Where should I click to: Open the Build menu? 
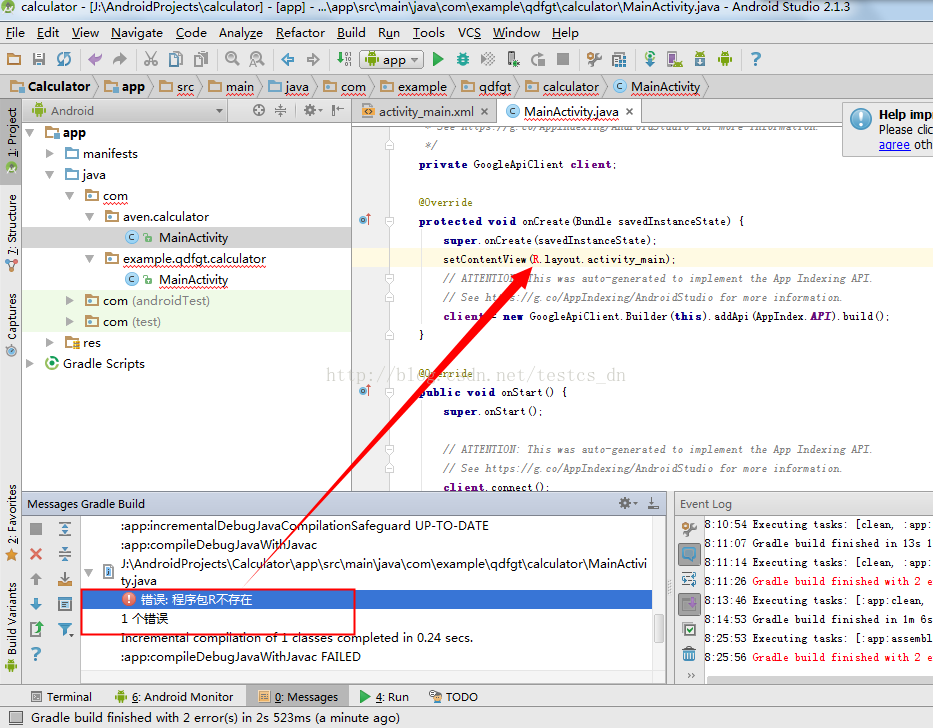351,33
